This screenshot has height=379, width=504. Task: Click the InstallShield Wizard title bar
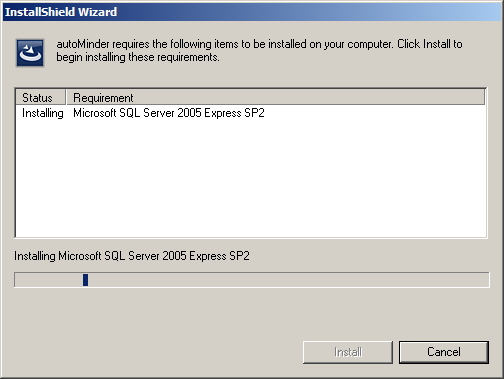coord(252,12)
